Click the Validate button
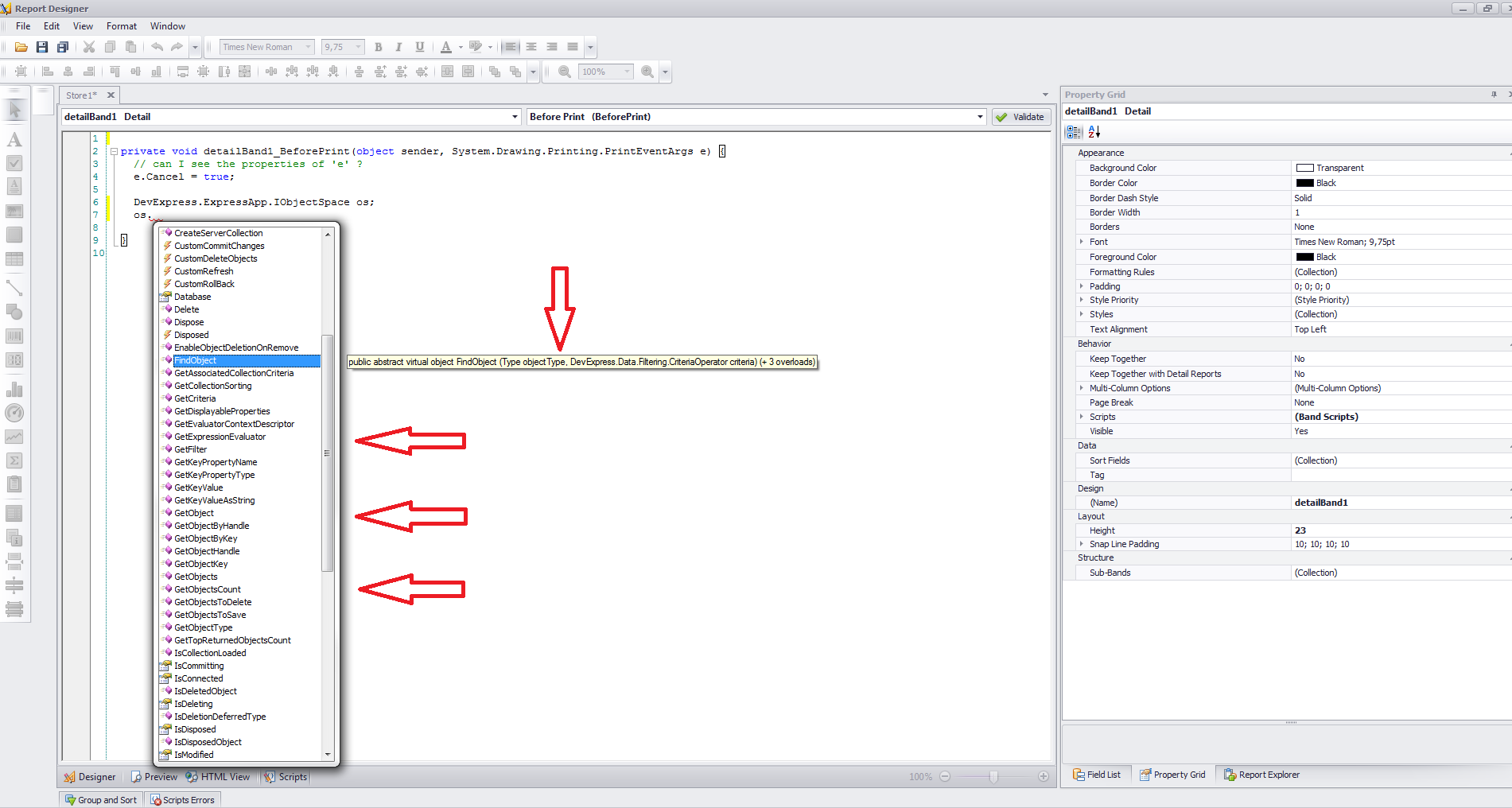Image resolution: width=1512 pixels, height=808 pixels. click(x=1021, y=117)
